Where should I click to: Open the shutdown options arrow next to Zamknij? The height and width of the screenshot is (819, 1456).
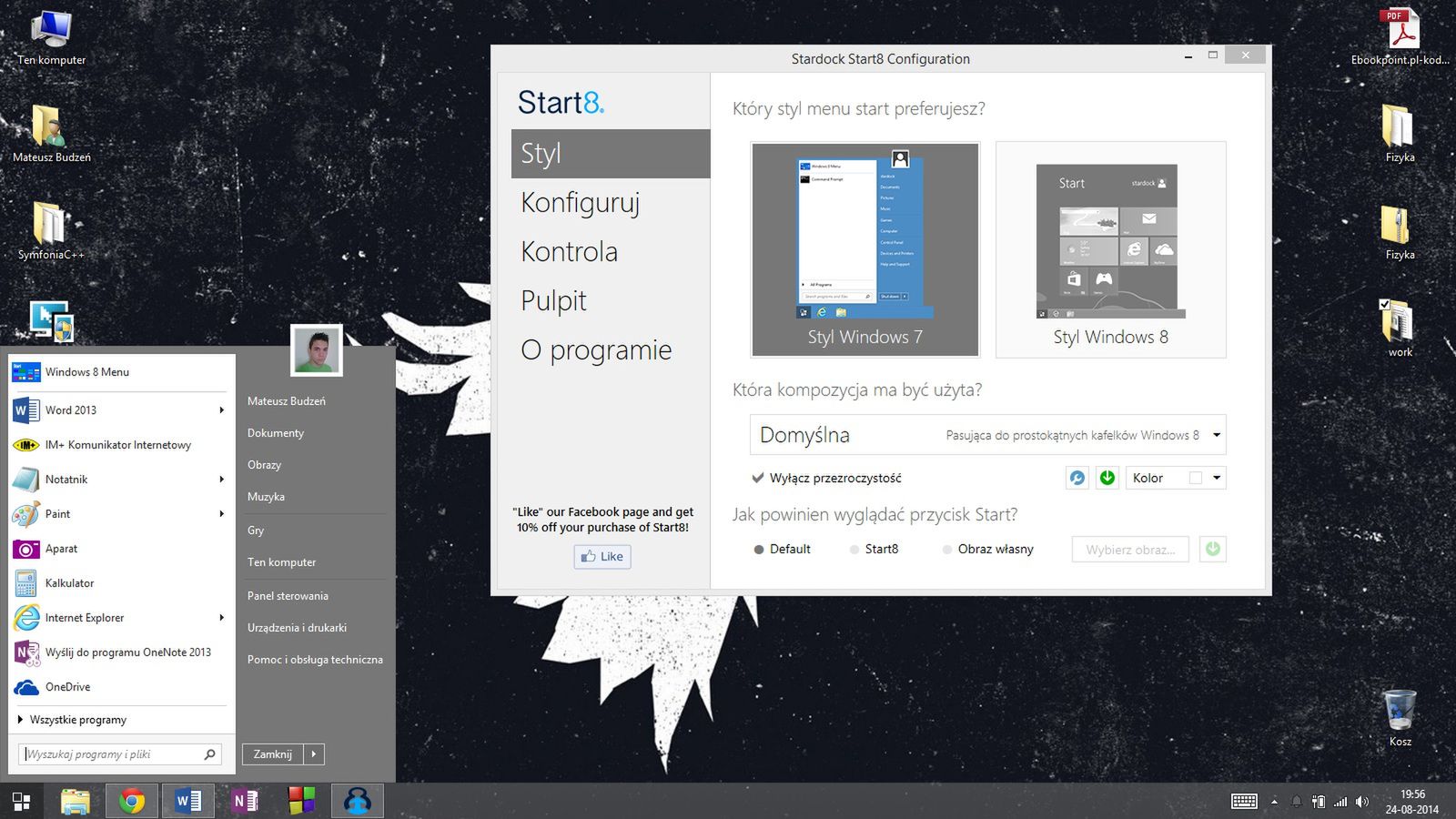[x=314, y=754]
